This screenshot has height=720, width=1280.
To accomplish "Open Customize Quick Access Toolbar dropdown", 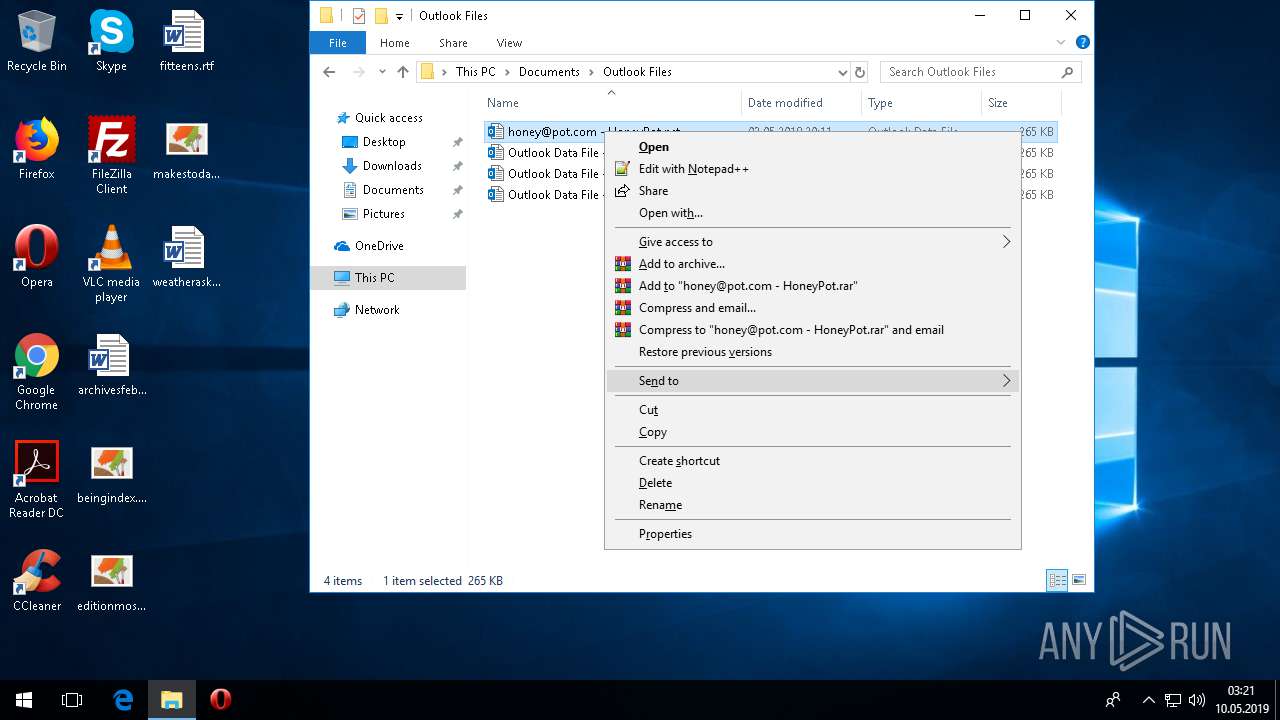I will (x=399, y=16).
